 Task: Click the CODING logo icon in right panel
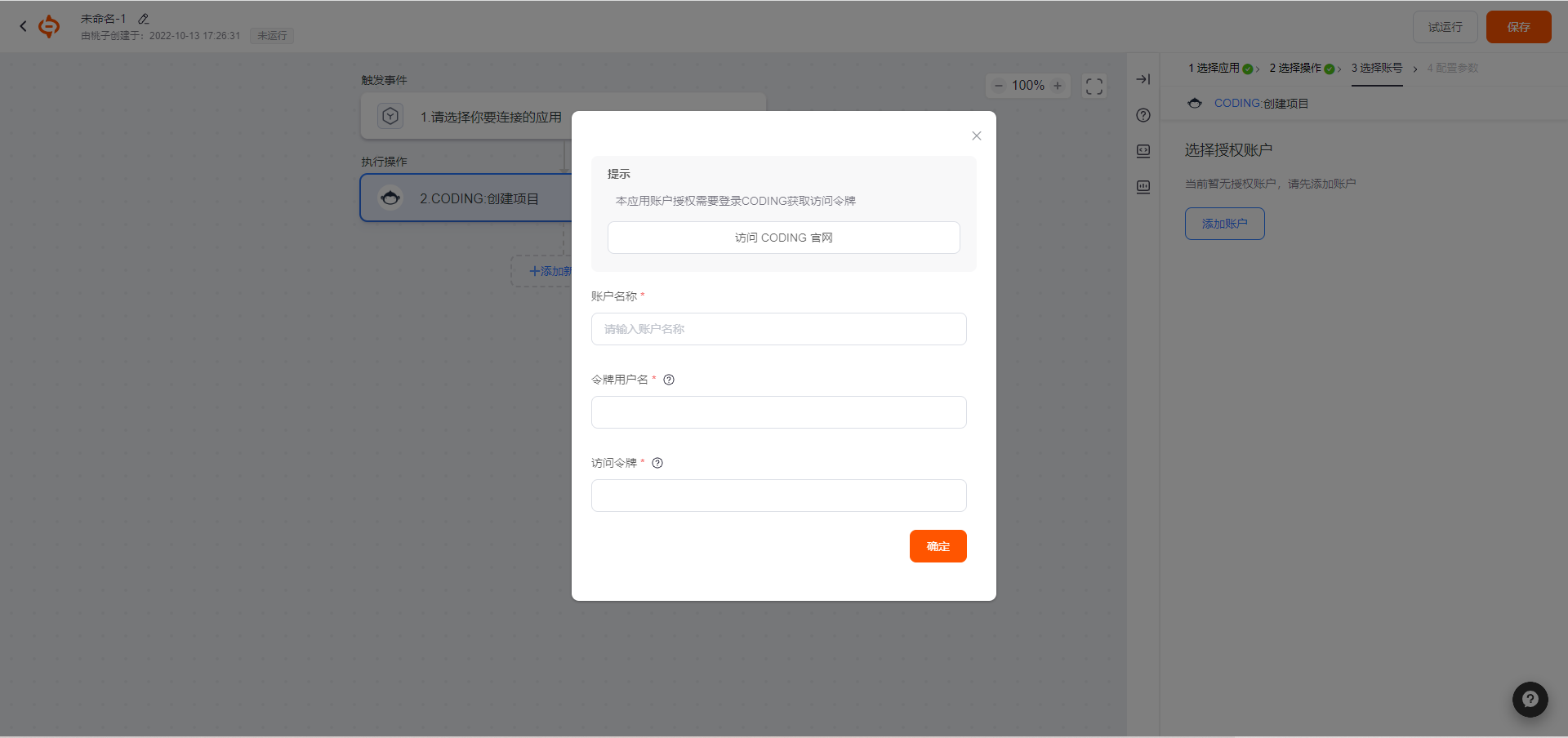(1195, 104)
